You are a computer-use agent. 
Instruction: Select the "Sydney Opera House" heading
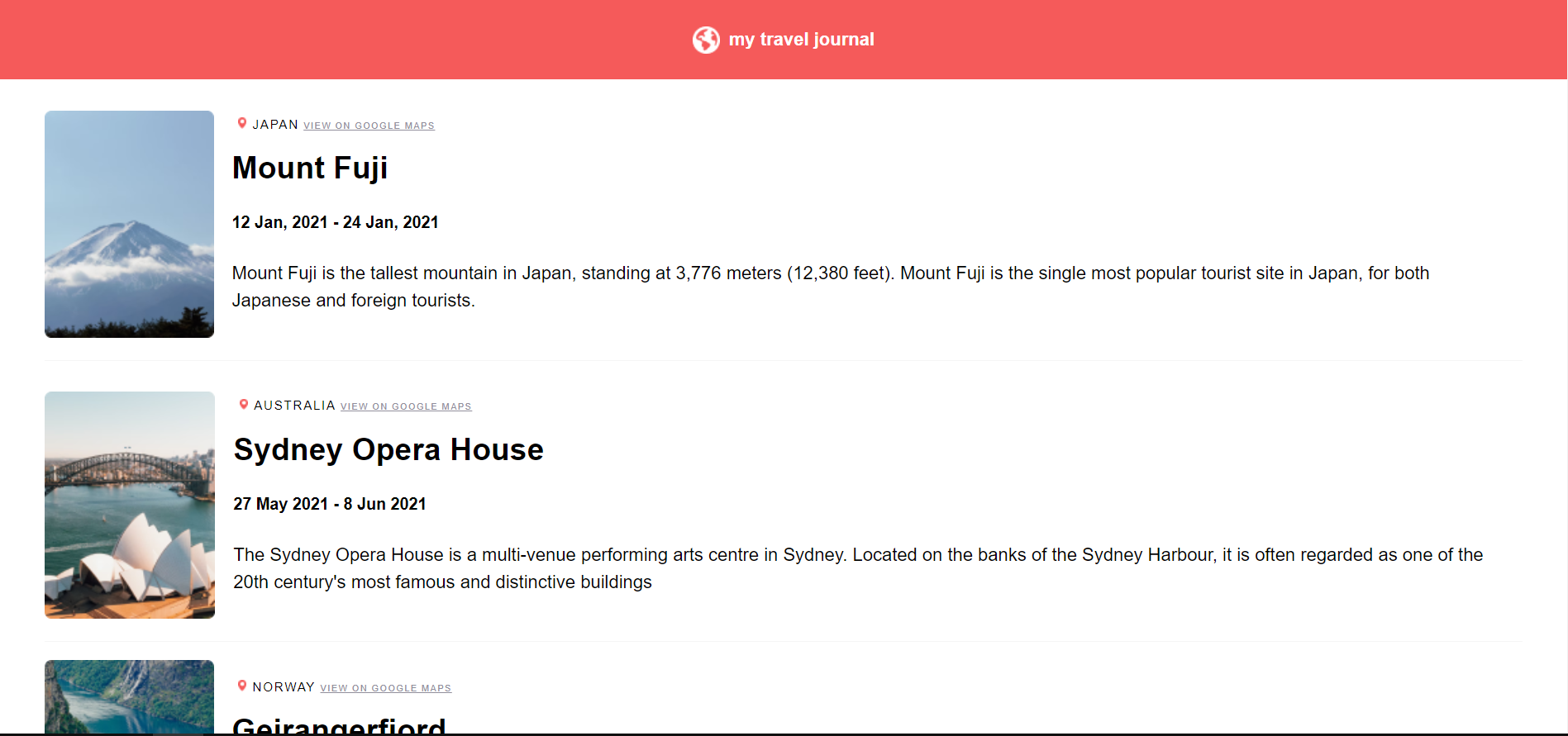(388, 449)
